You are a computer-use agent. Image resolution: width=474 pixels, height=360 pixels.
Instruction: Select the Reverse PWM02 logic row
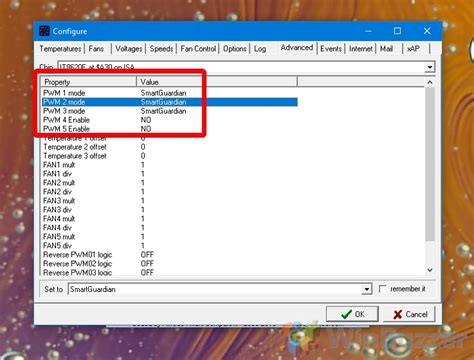170,264
